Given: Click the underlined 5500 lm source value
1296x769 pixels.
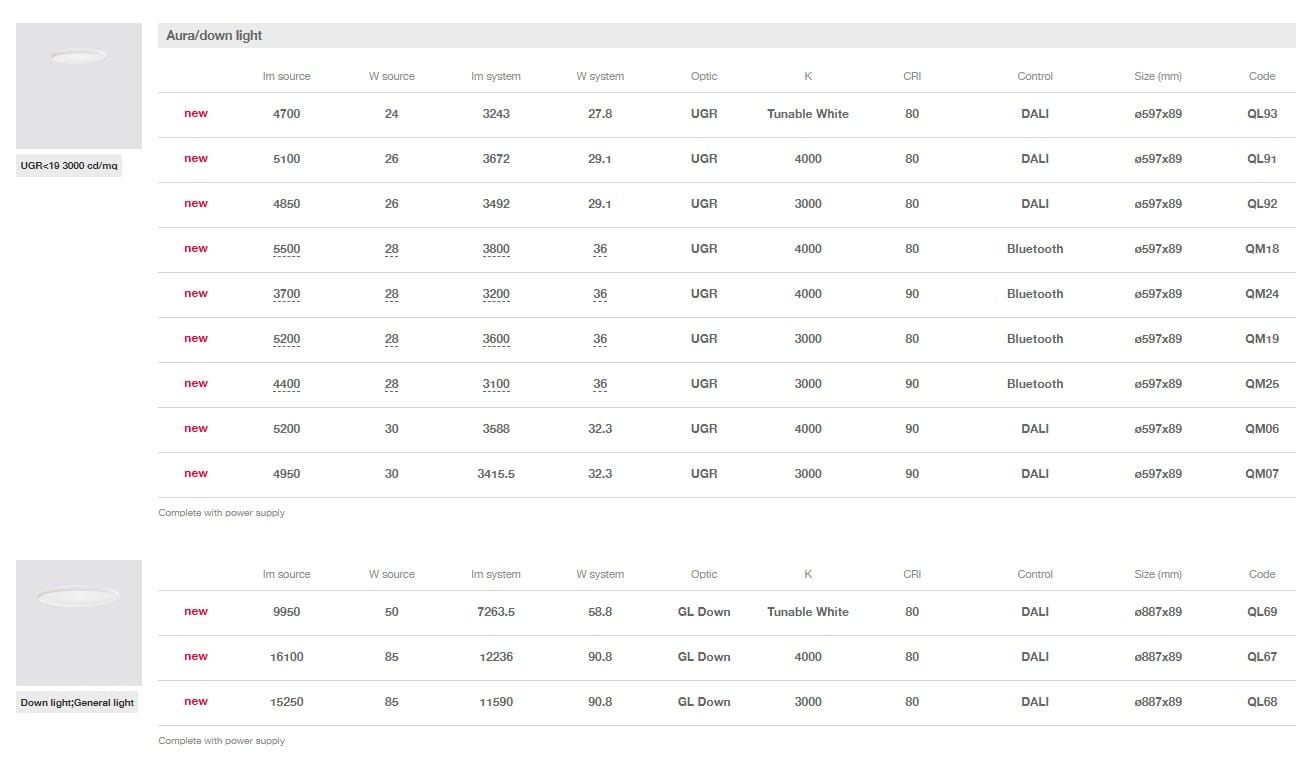Looking at the screenshot, I should click(x=286, y=249).
